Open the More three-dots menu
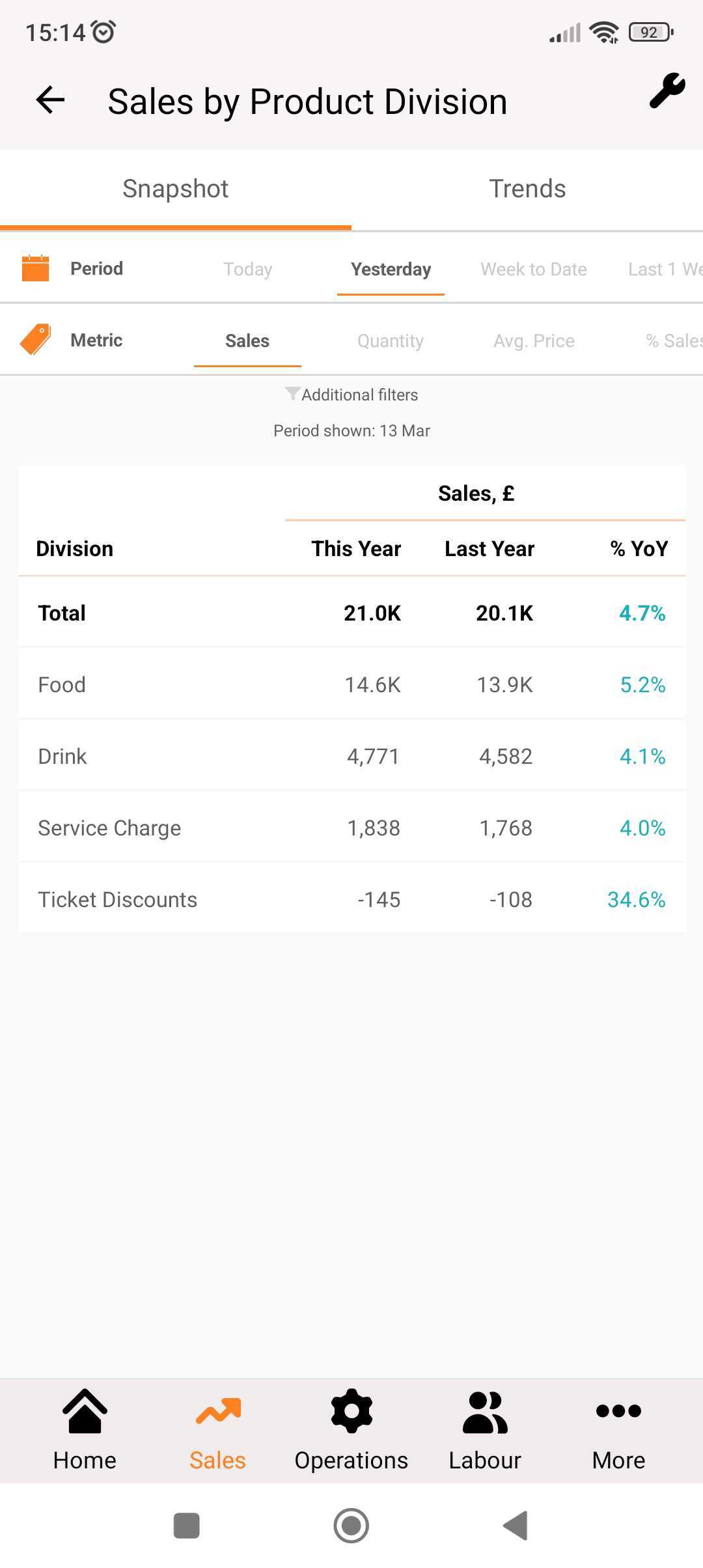Viewport: 703px width, 1568px height. [618, 1411]
